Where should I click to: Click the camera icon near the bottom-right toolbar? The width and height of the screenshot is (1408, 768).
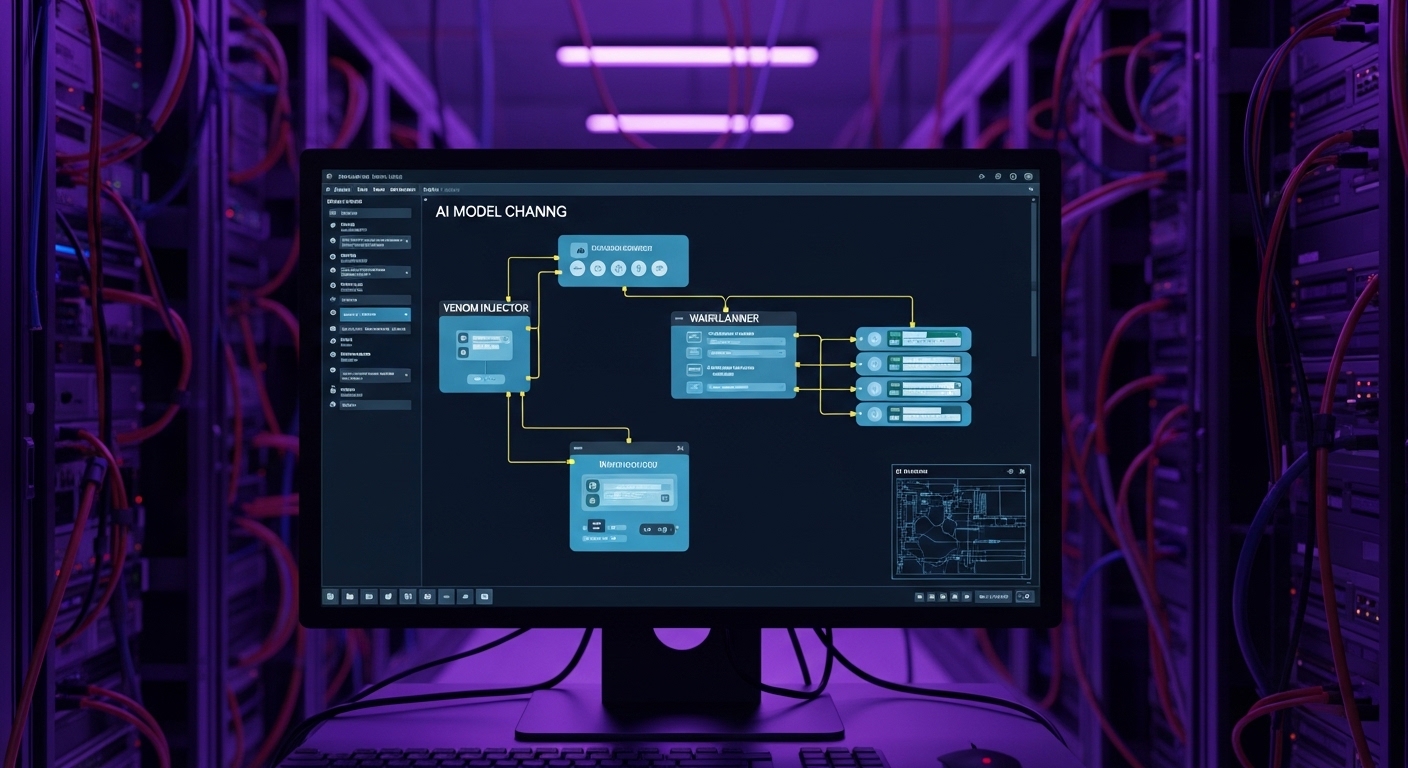click(x=943, y=597)
